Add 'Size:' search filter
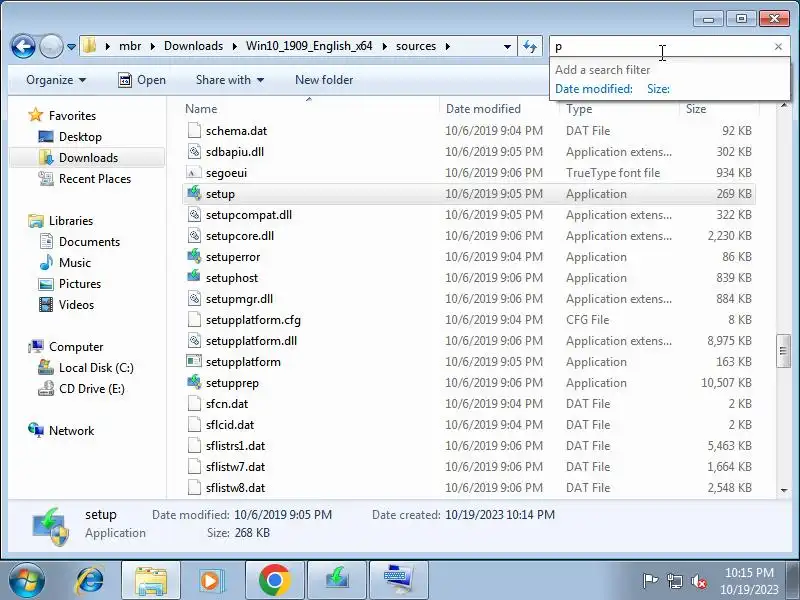 658,89
